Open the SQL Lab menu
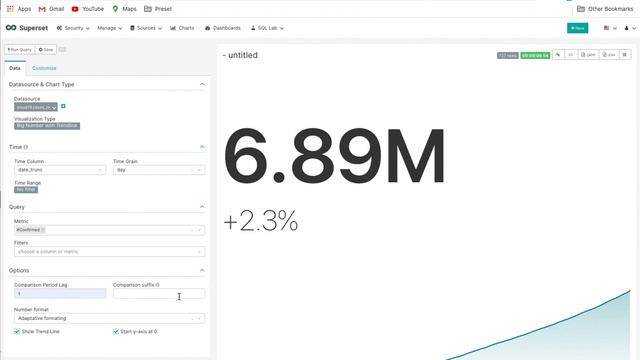 (267, 28)
